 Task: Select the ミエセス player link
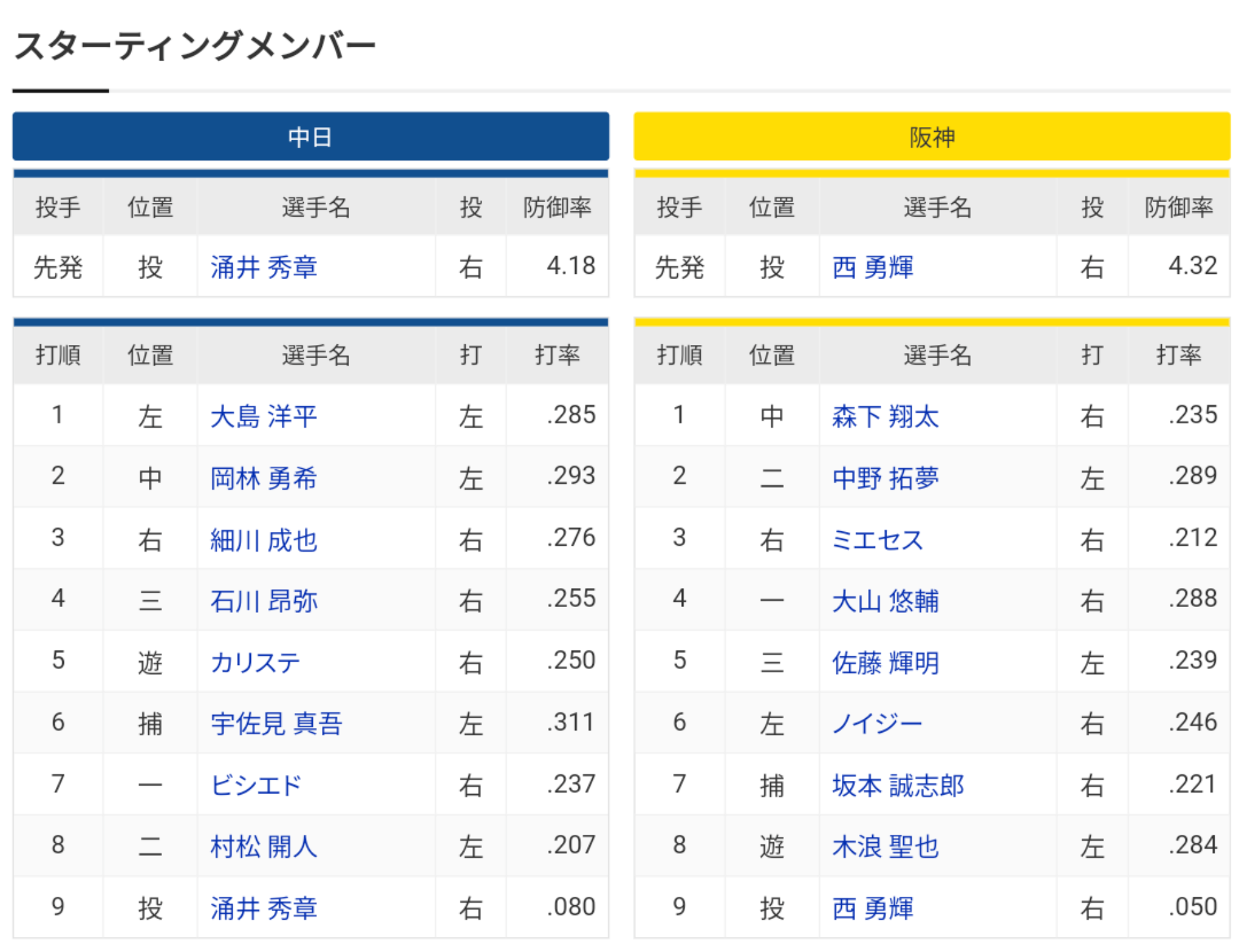tap(877, 540)
